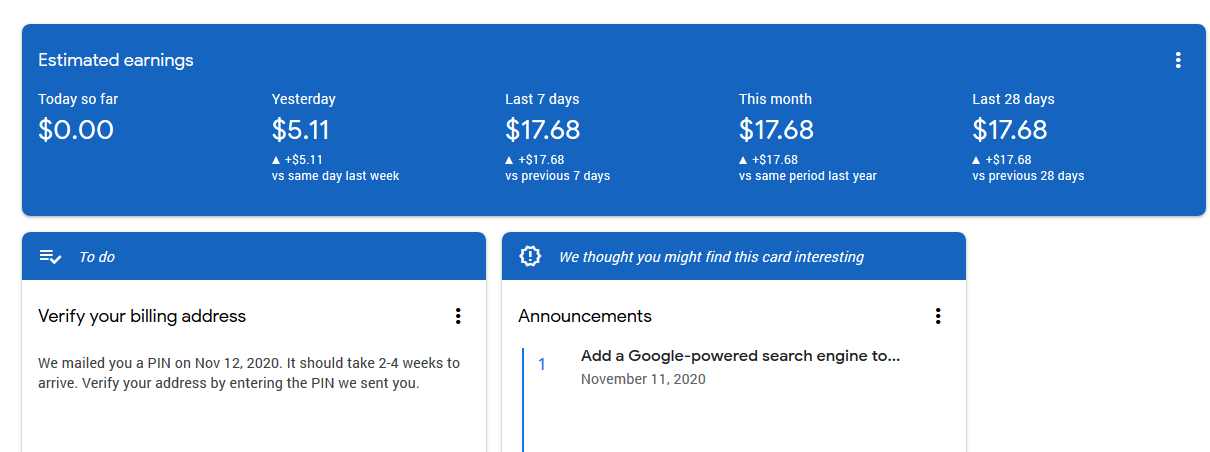Viewport: 1210px width, 452px height.
Task: Open the Google-powered search engine announcement
Action: tap(740, 356)
